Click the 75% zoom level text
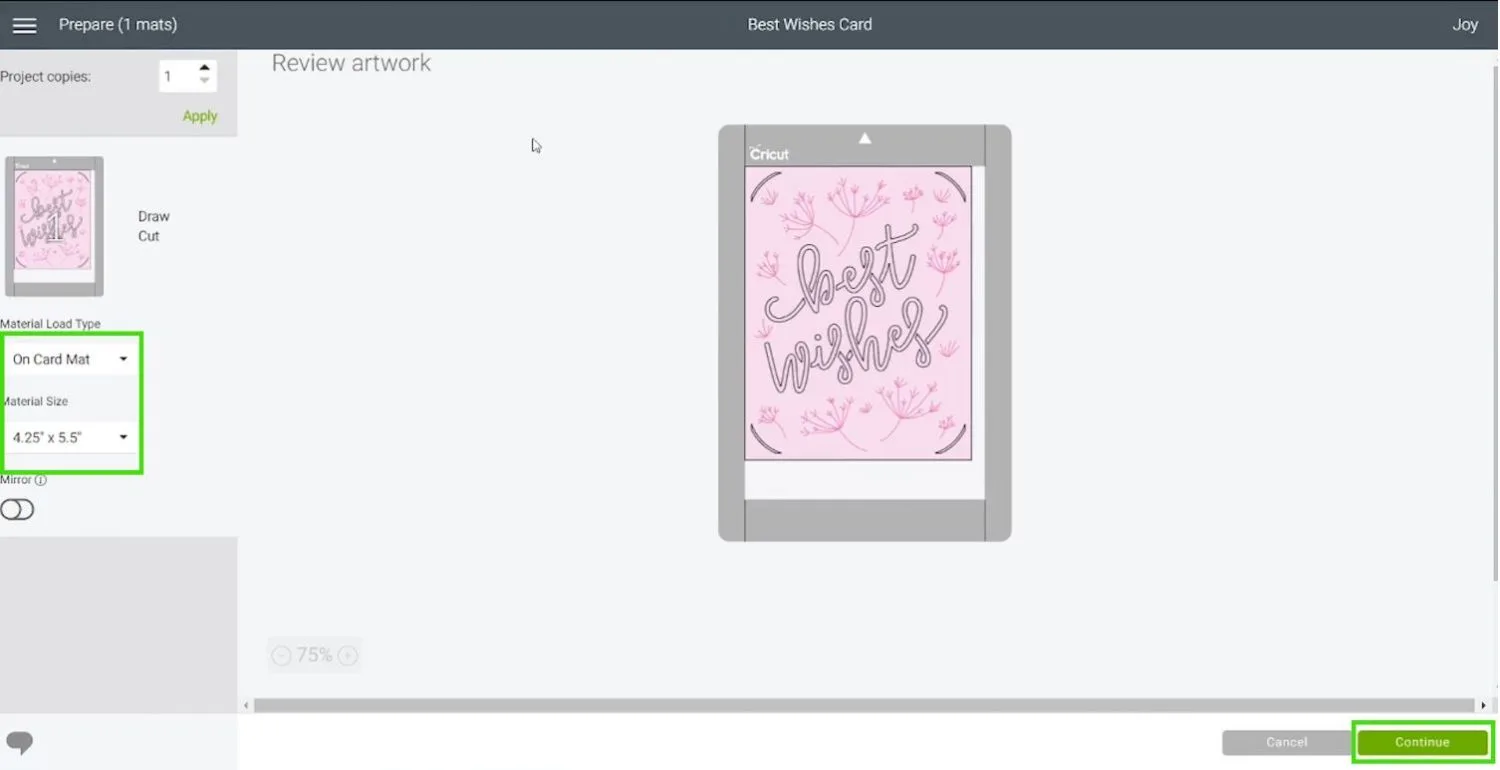Viewport: 1500px width, 770px height. click(314, 655)
